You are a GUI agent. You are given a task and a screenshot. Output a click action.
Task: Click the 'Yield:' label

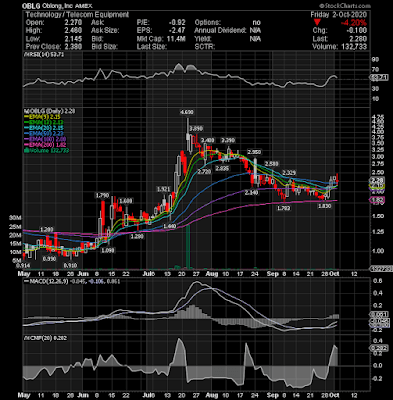point(202,39)
